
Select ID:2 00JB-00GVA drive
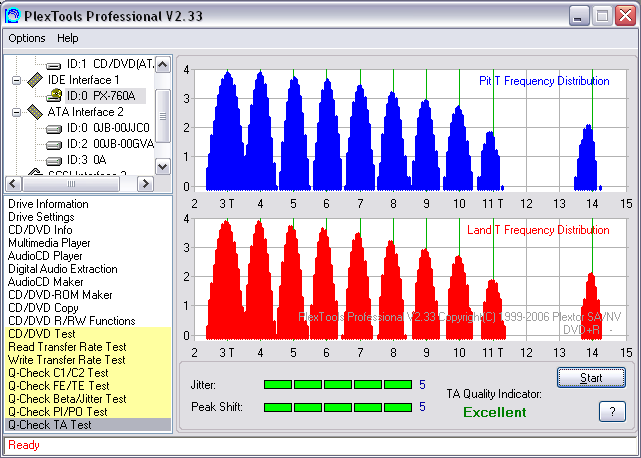coord(110,144)
